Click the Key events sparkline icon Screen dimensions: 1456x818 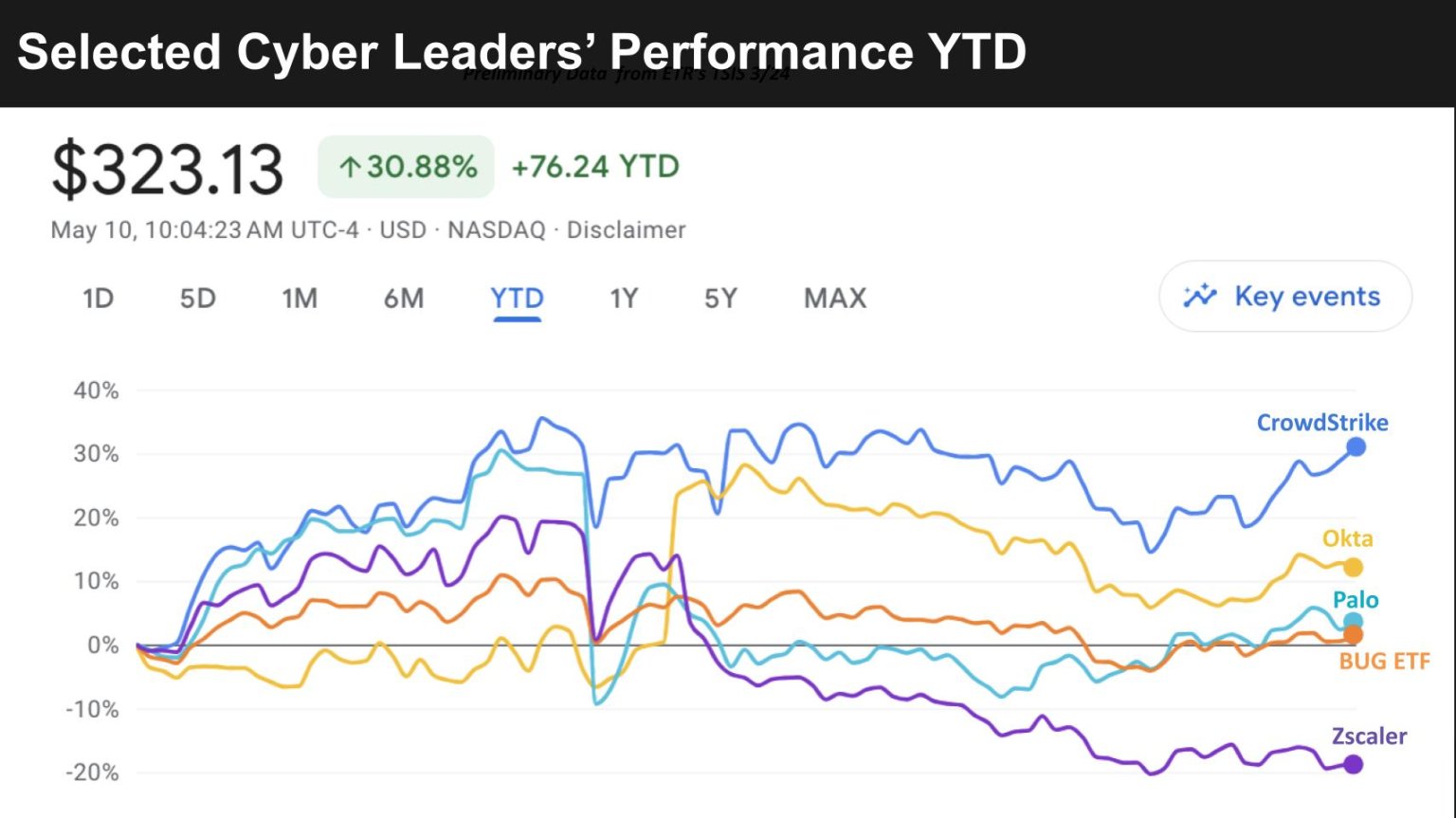click(1199, 296)
